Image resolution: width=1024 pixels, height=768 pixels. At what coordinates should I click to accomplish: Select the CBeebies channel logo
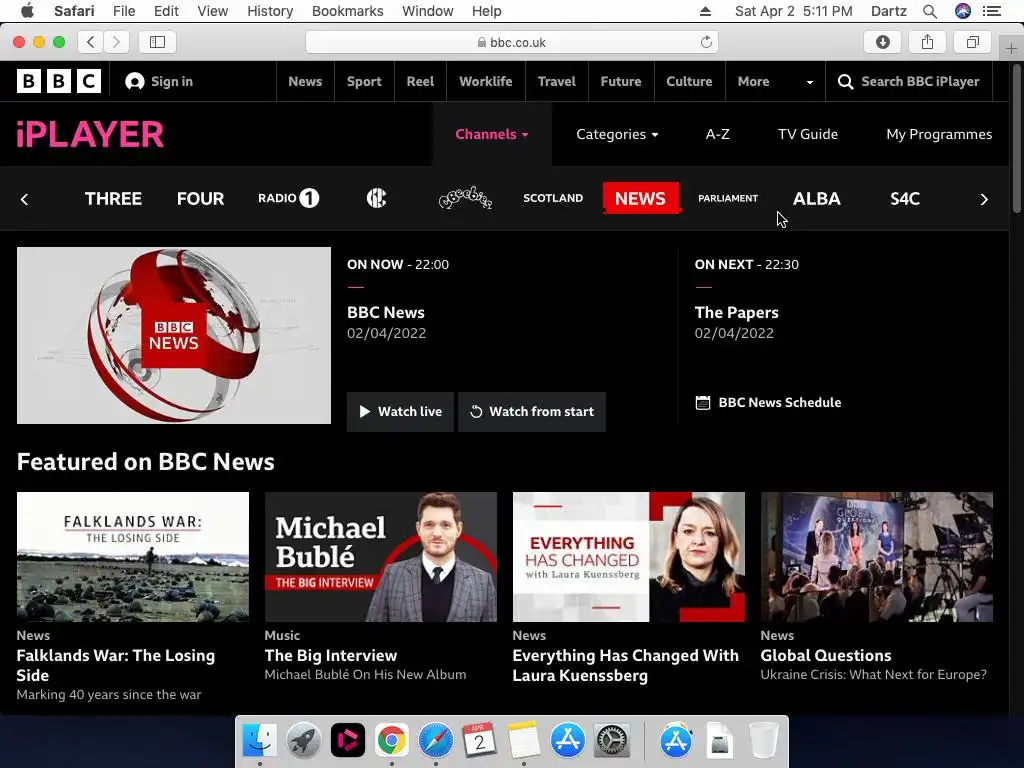[x=465, y=198]
